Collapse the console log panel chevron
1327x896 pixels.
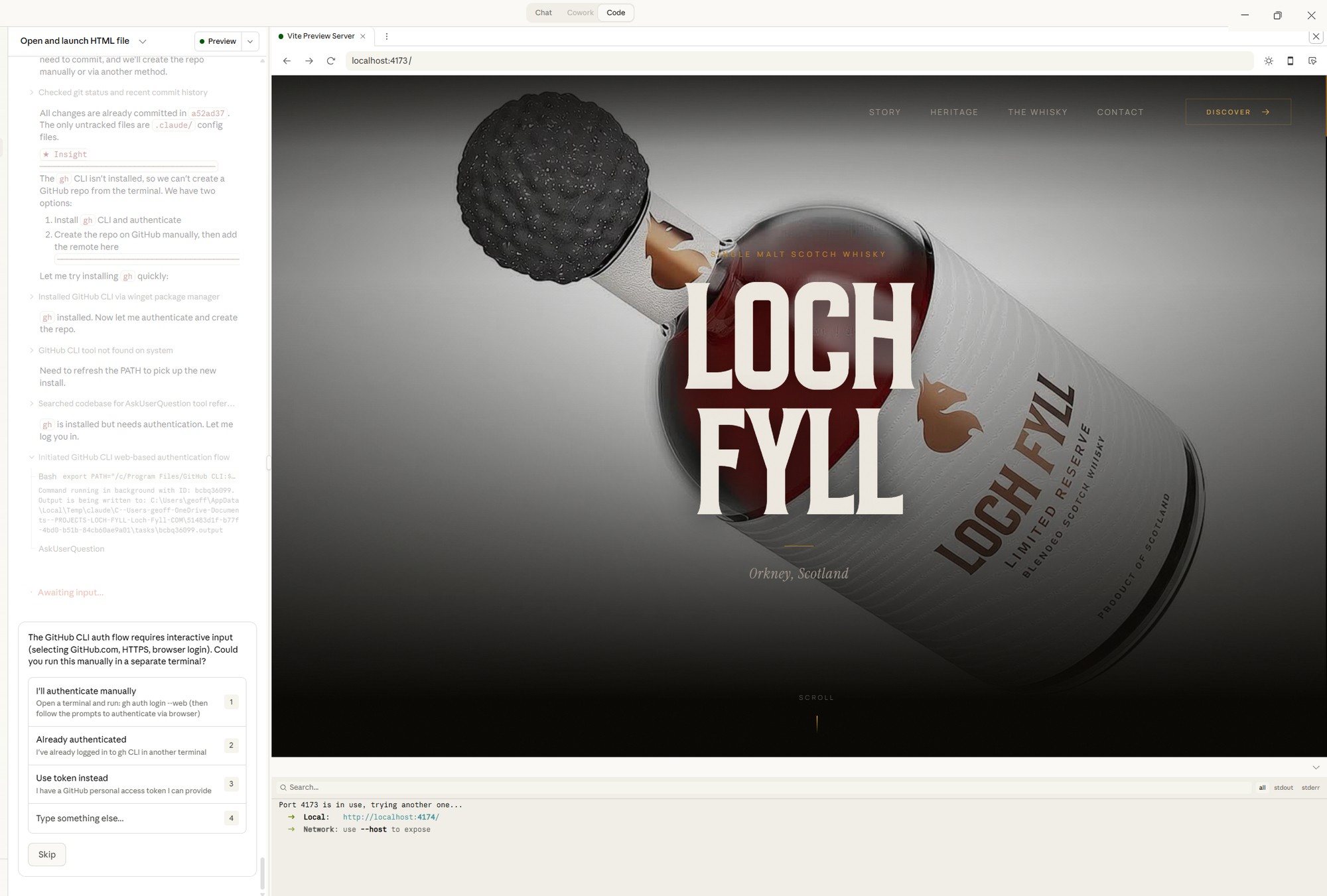click(x=1316, y=767)
